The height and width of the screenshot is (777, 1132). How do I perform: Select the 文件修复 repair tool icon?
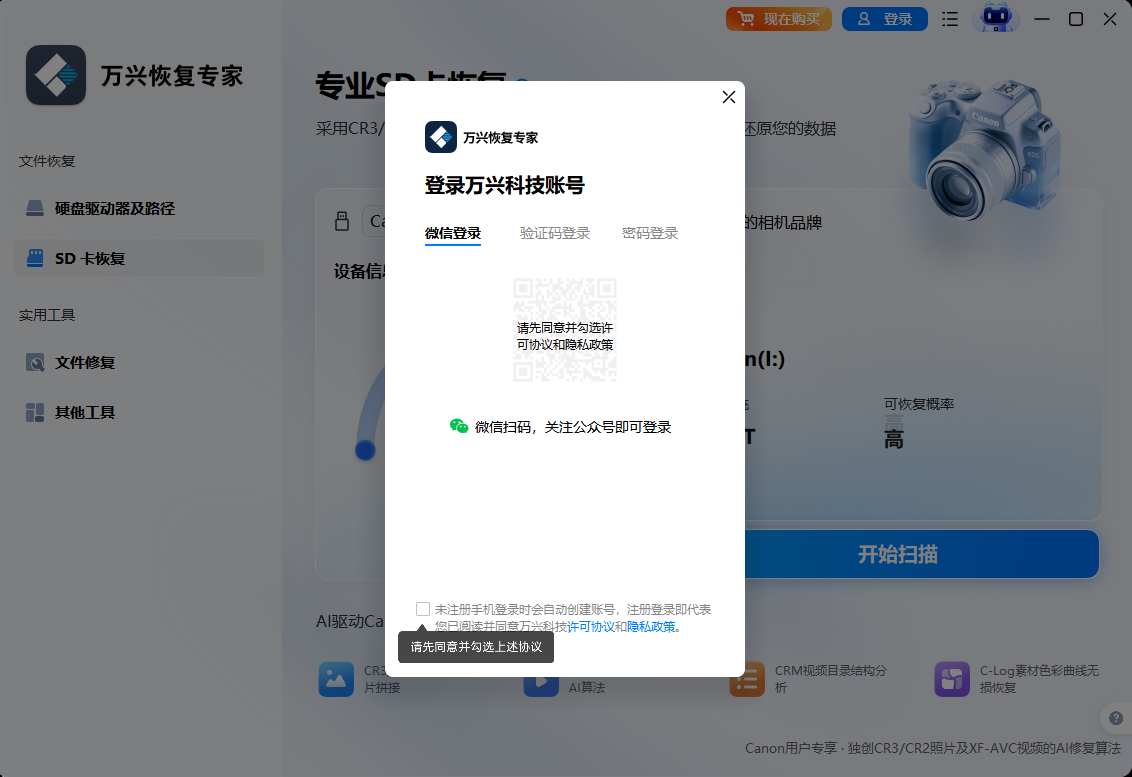click(x=33, y=363)
